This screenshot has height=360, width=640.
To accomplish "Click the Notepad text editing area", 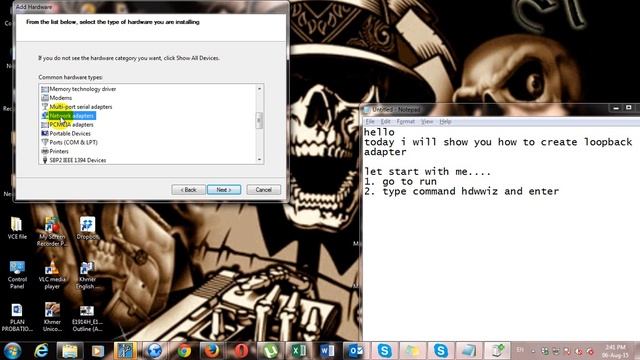I will (x=501, y=233).
